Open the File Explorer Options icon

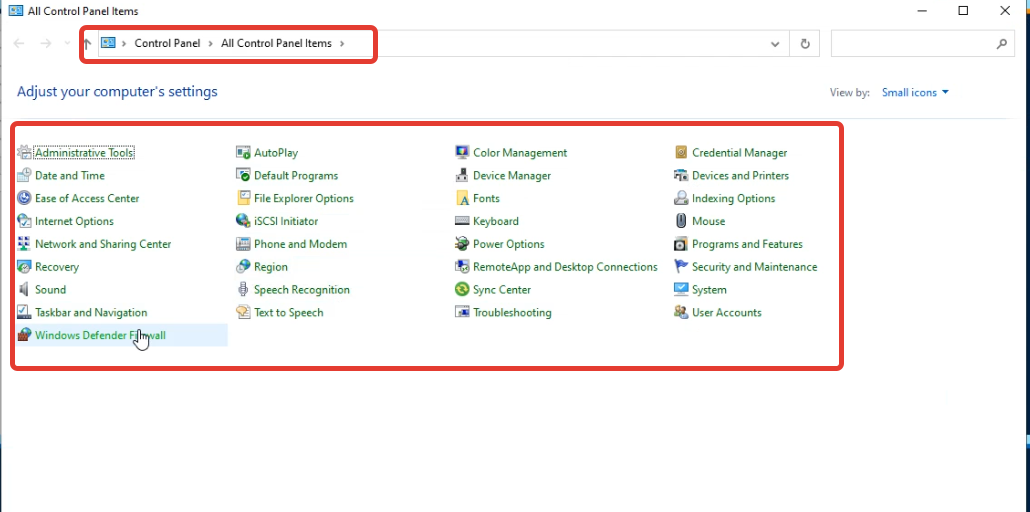(x=243, y=198)
